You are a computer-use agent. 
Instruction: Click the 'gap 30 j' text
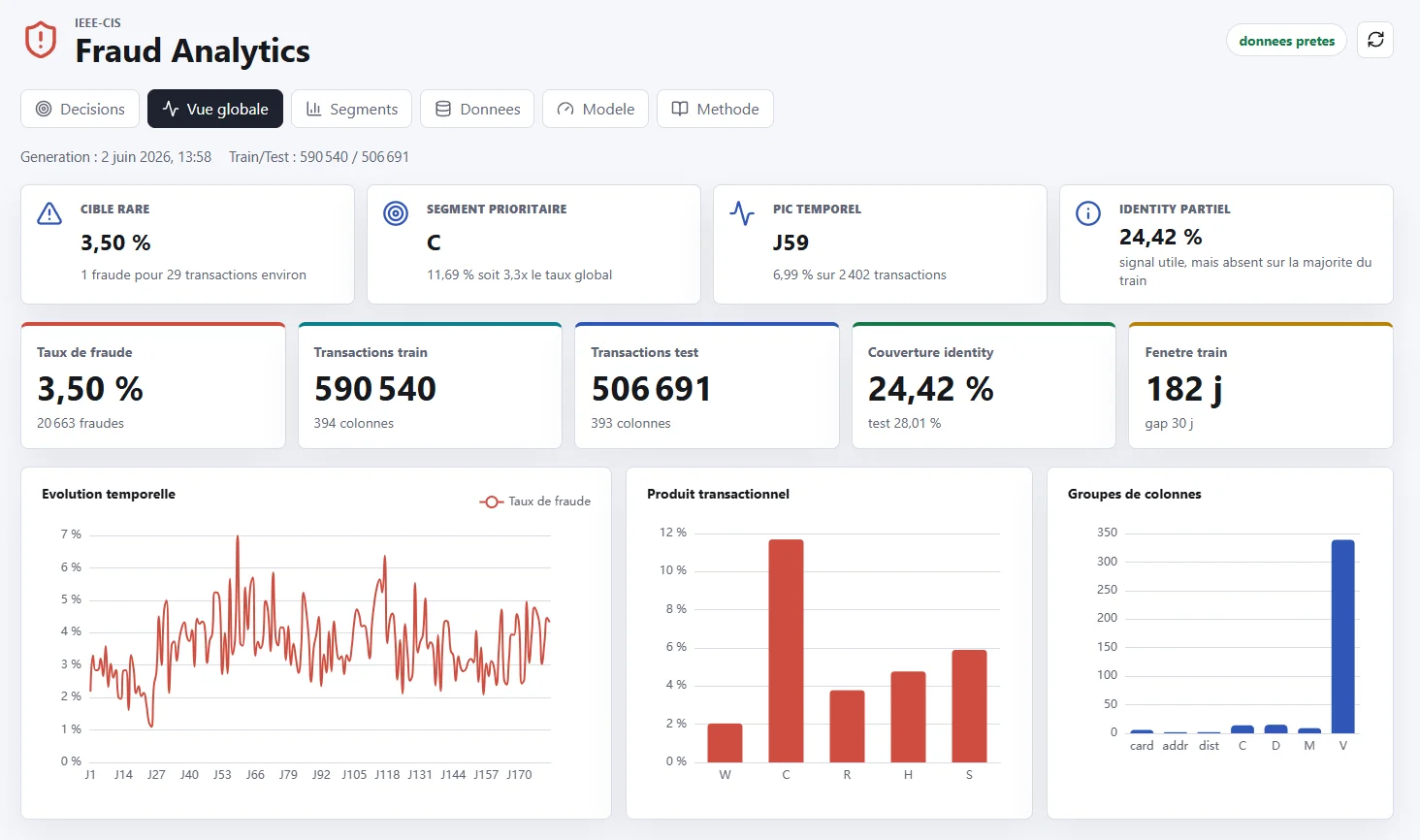pyautogui.click(x=1169, y=423)
